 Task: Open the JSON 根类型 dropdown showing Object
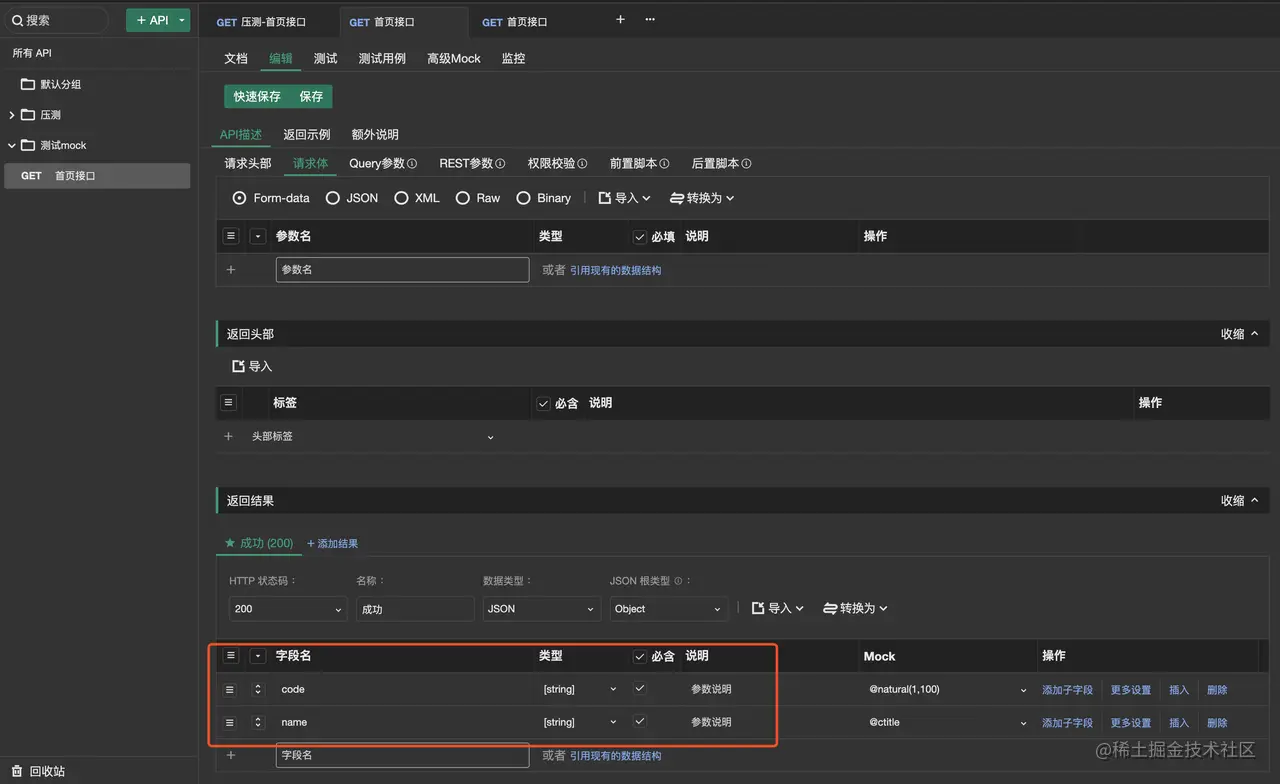tap(668, 609)
